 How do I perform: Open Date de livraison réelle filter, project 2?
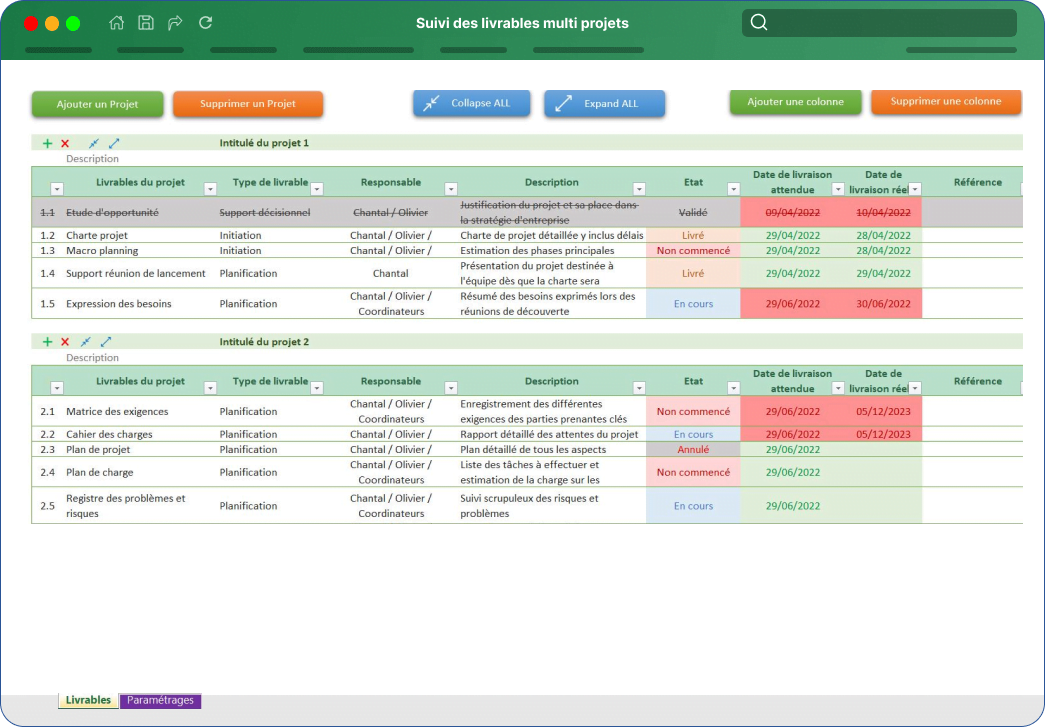click(x=916, y=388)
